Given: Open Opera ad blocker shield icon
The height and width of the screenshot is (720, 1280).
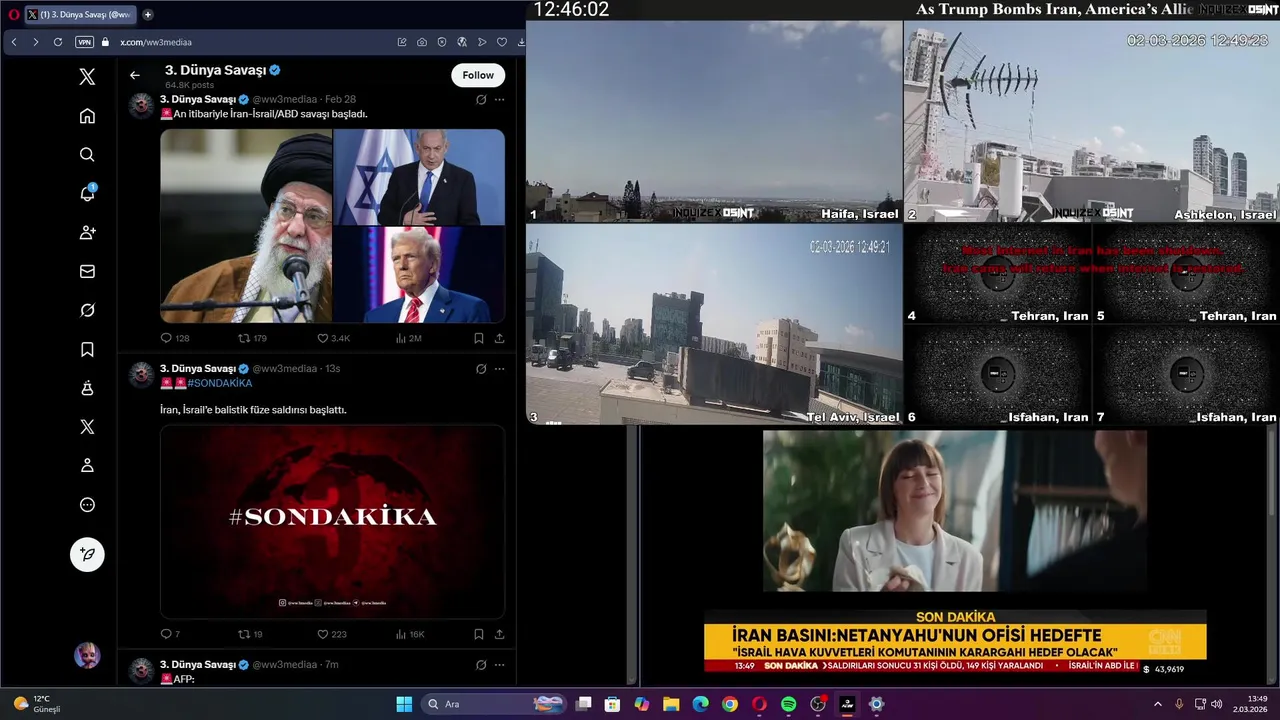Looking at the screenshot, I should point(442,42).
